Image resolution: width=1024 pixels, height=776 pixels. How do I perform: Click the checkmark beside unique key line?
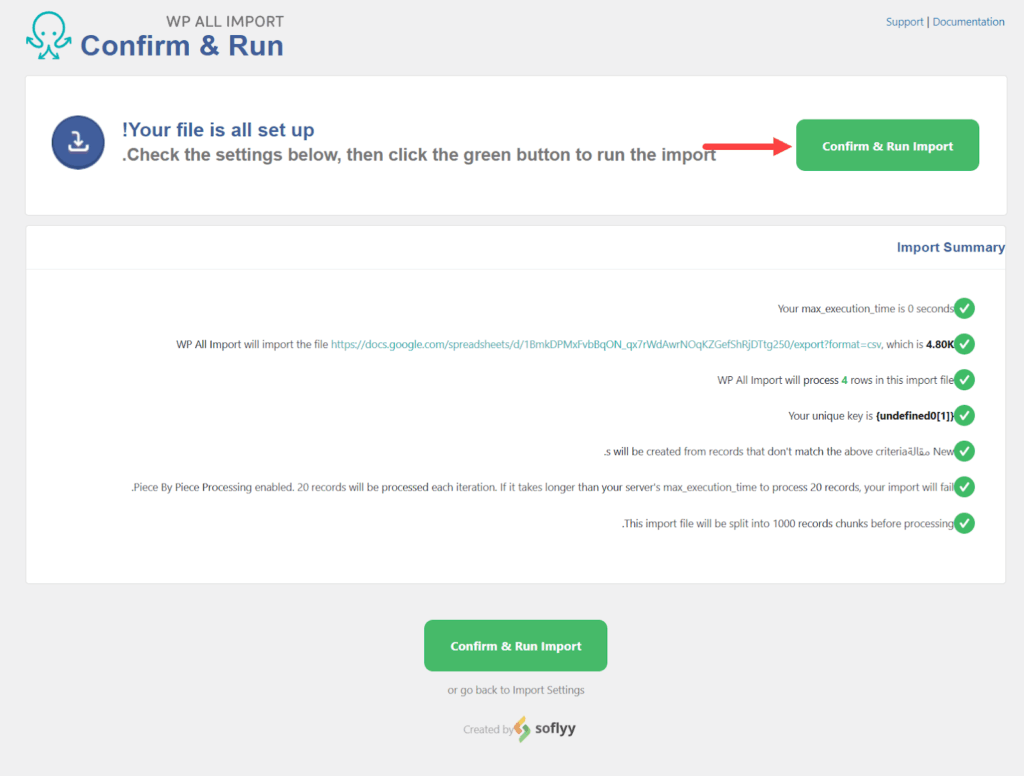(964, 415)
